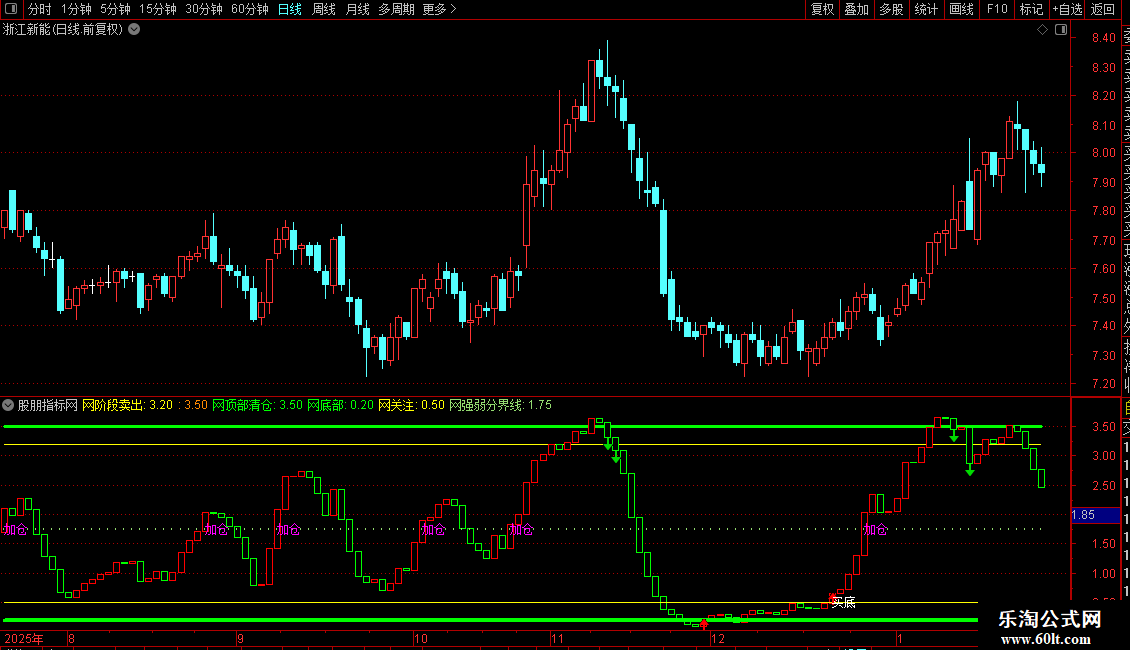1130x650 pixels.
Task: Click the 叠加 overlay button
Action: 857,9
